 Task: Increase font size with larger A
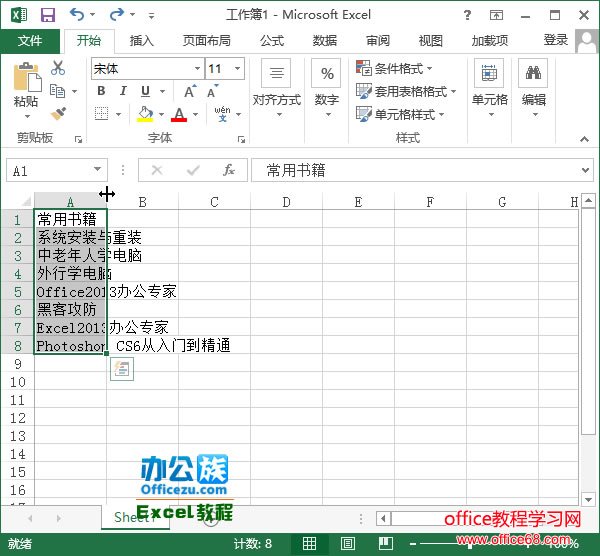(x=190, y=91)
